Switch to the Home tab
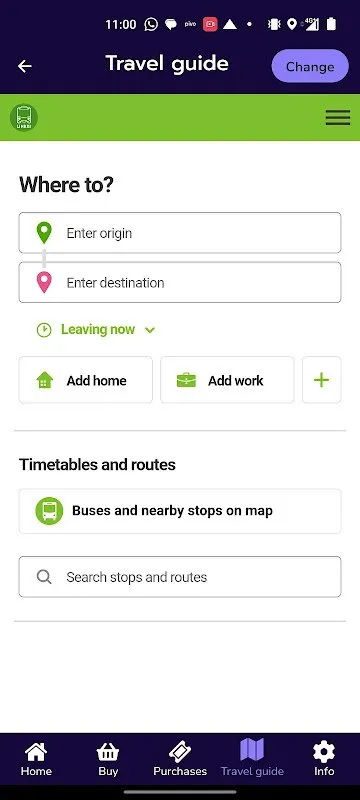360x800 pixels. pos(36,759)
